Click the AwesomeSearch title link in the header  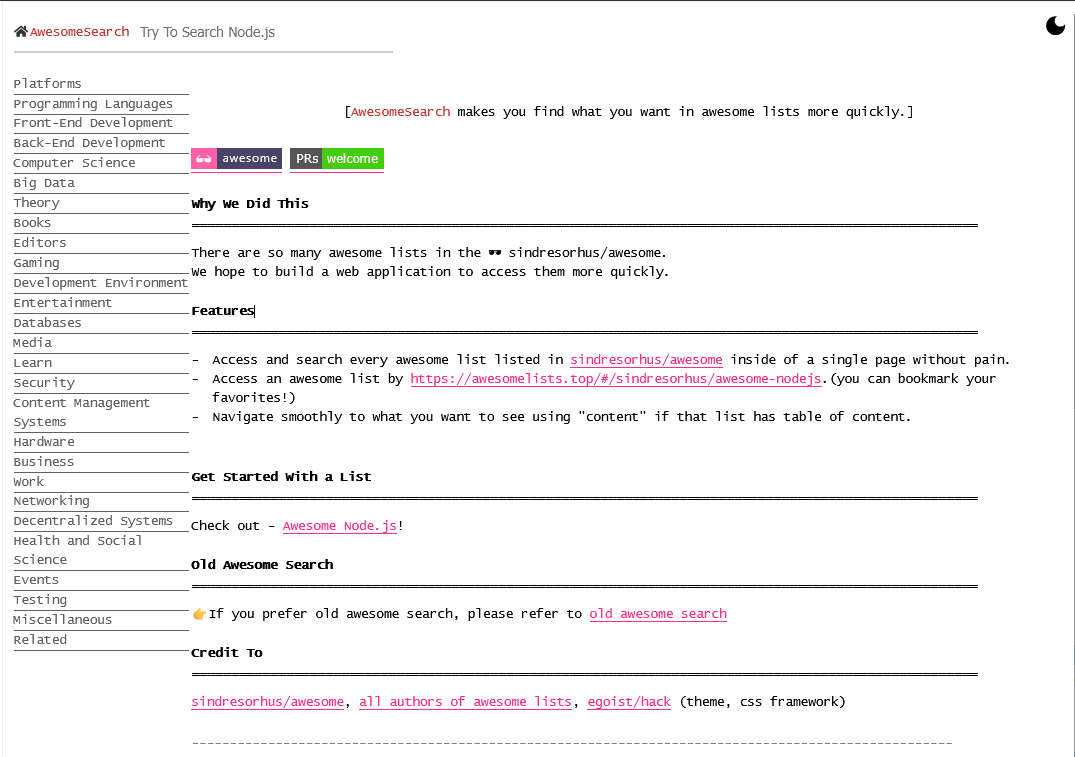tap(80, 32)
